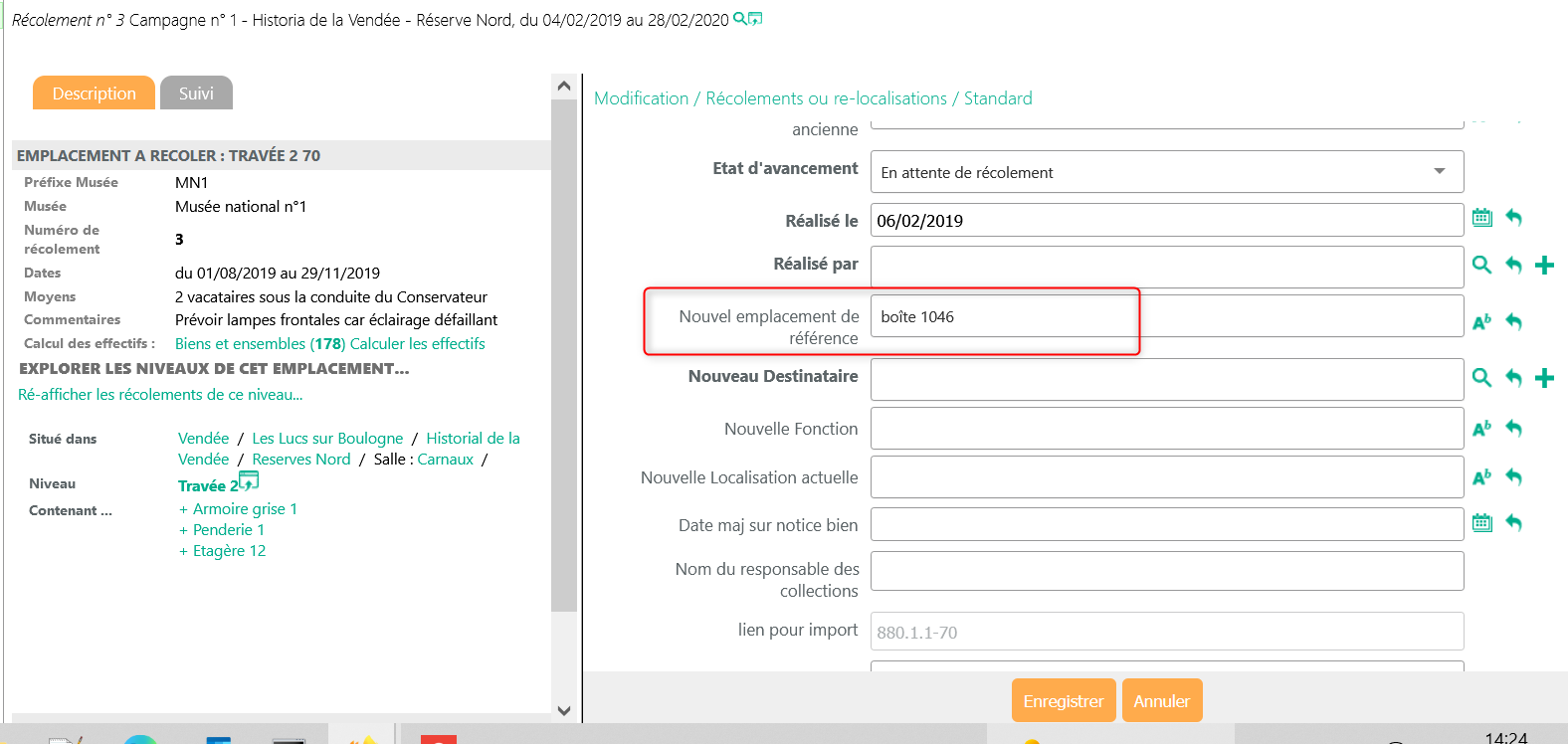Search for a Nouveau Destinataire
Viewport: 1568px width, 744px height.
1481,378
